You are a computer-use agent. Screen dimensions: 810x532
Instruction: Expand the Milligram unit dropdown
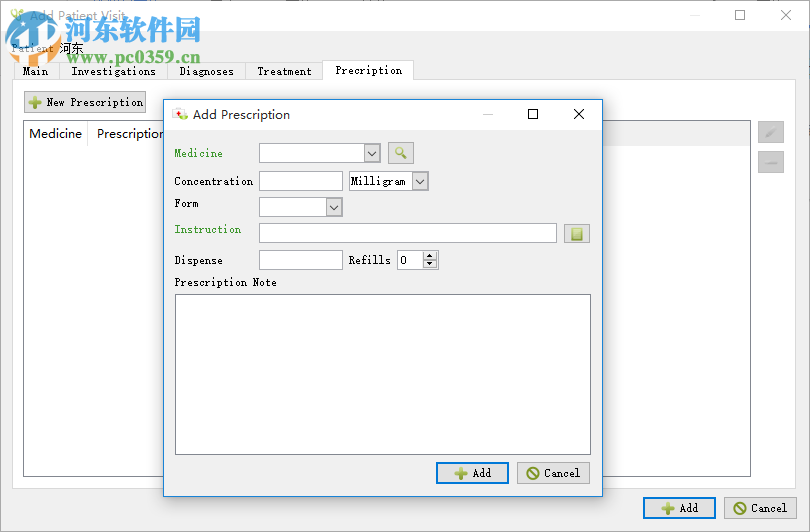point(420,181)
